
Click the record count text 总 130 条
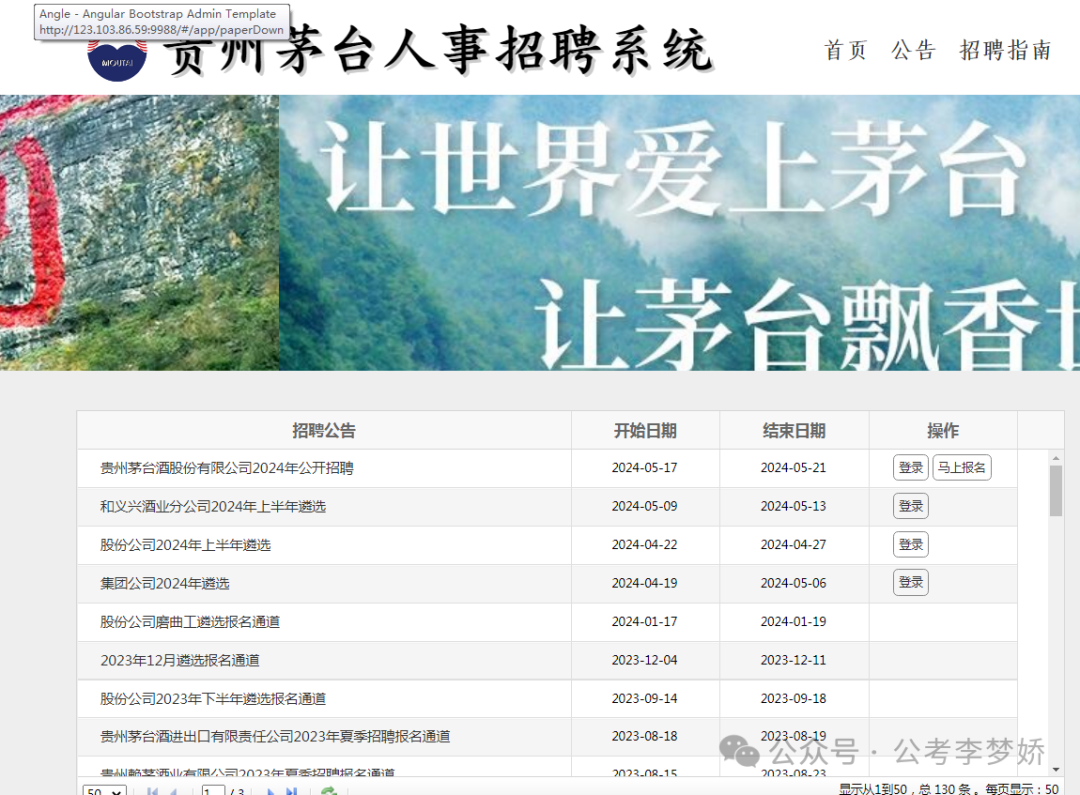(944, 789)
